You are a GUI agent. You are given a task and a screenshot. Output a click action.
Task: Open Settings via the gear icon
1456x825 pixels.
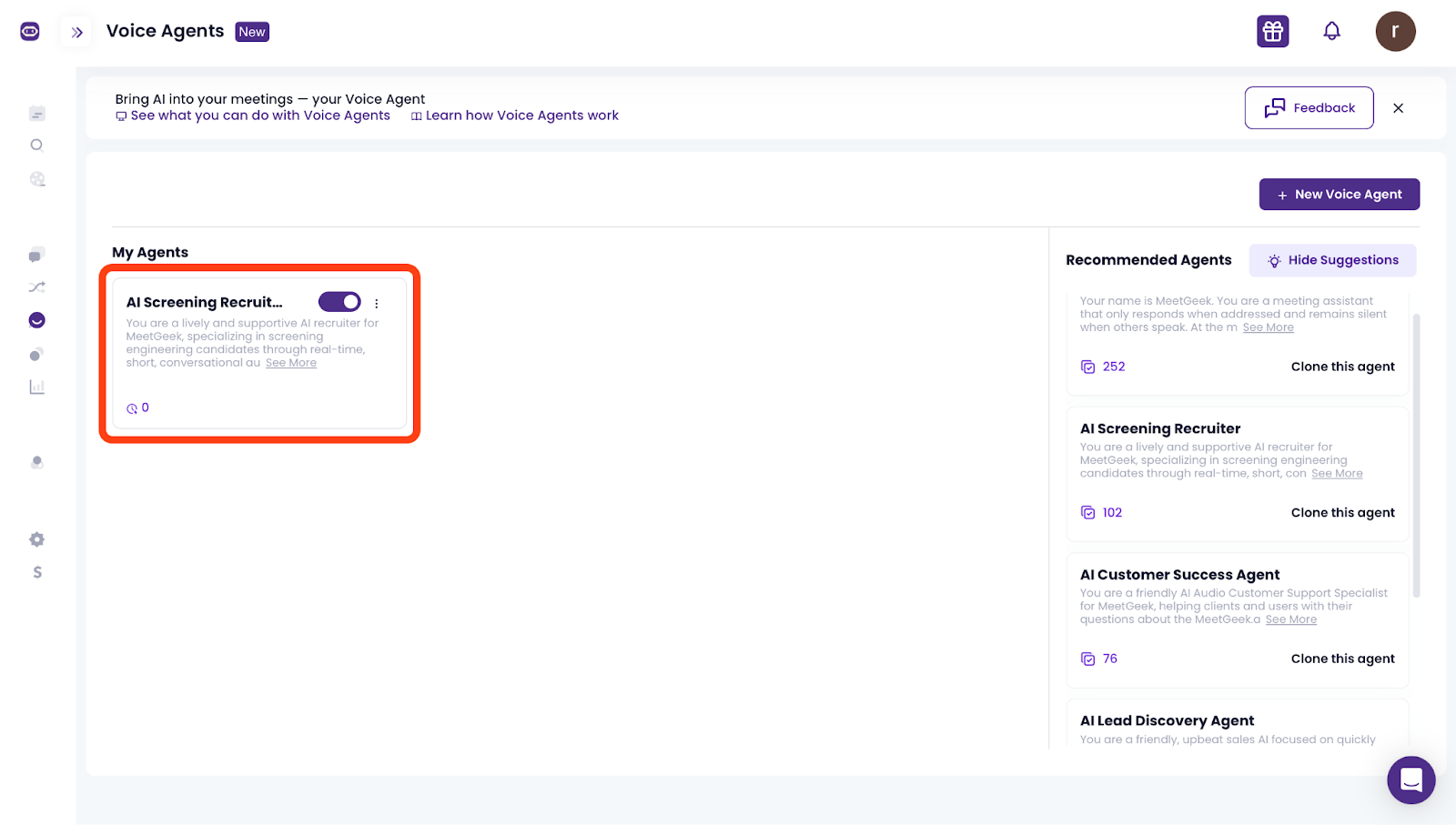(36, 539)
